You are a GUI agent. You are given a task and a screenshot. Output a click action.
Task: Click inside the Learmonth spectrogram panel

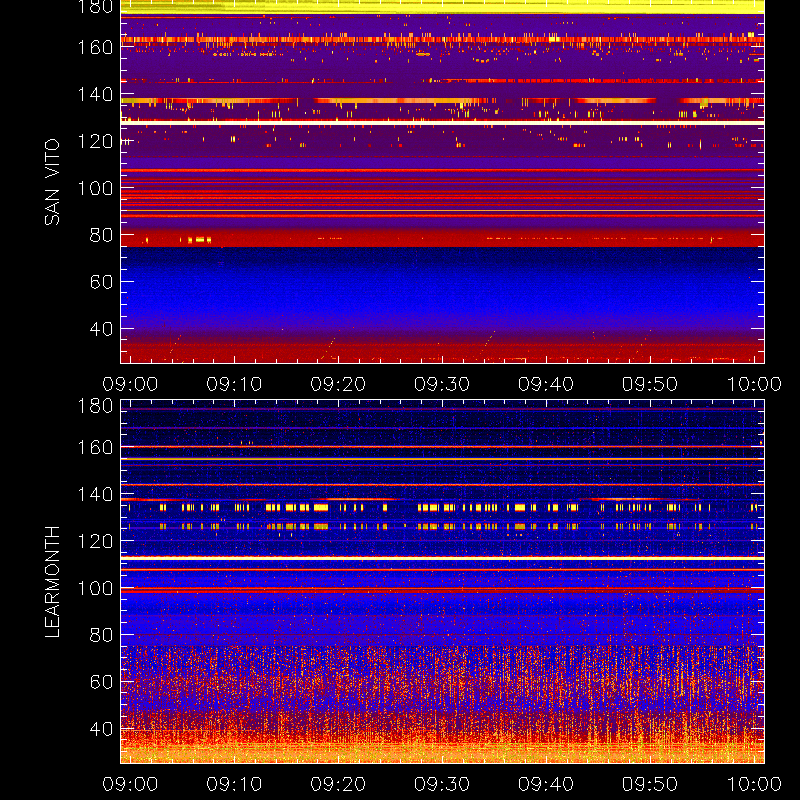tap(442, 582)
